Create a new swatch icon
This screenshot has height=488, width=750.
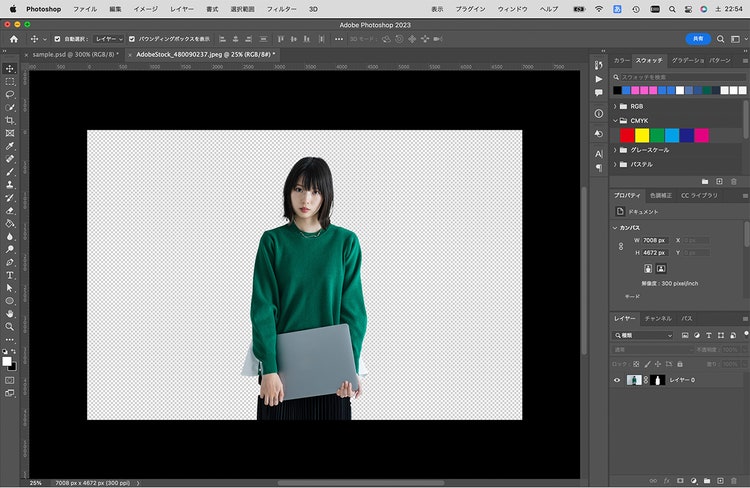coord(719,182)
